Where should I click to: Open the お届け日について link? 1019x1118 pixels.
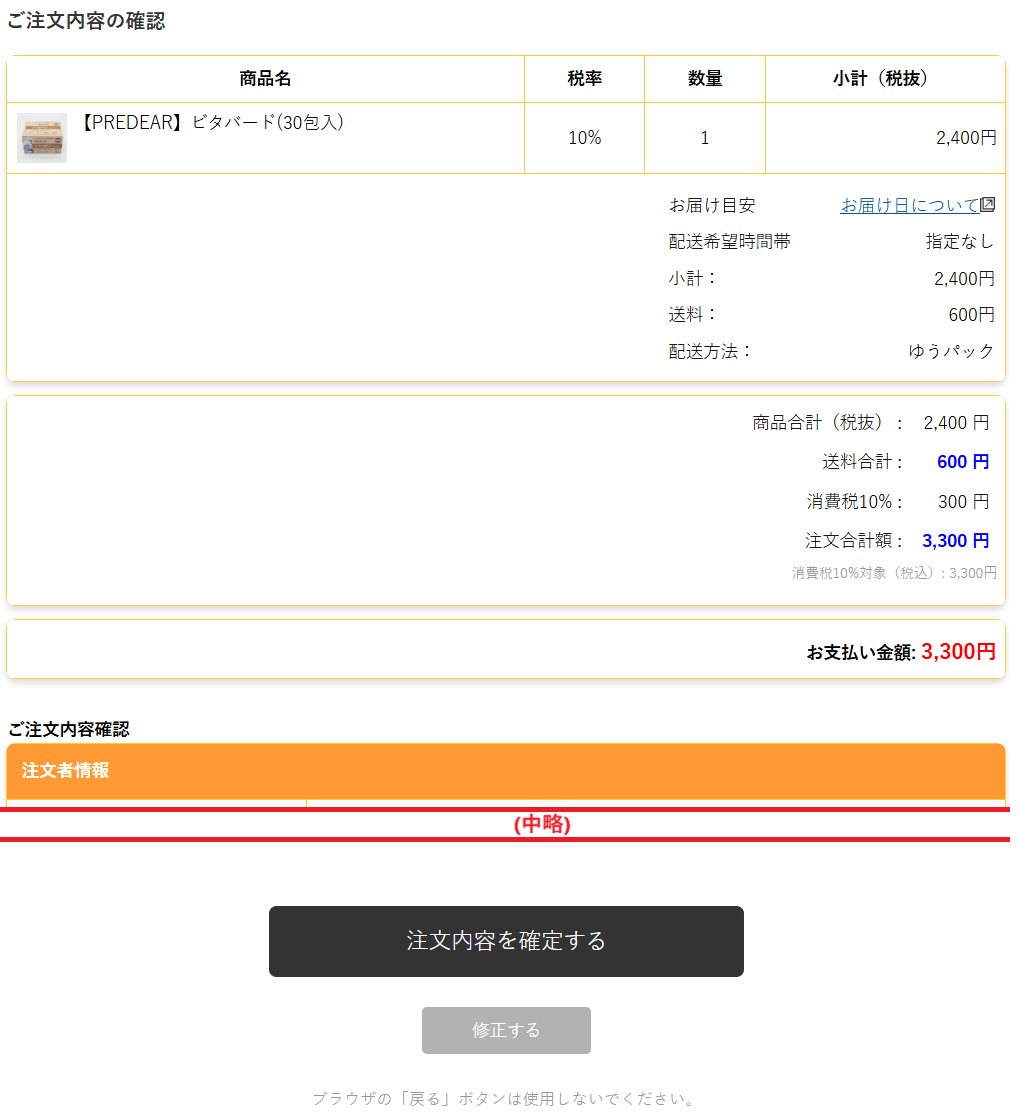click(909, 205)
